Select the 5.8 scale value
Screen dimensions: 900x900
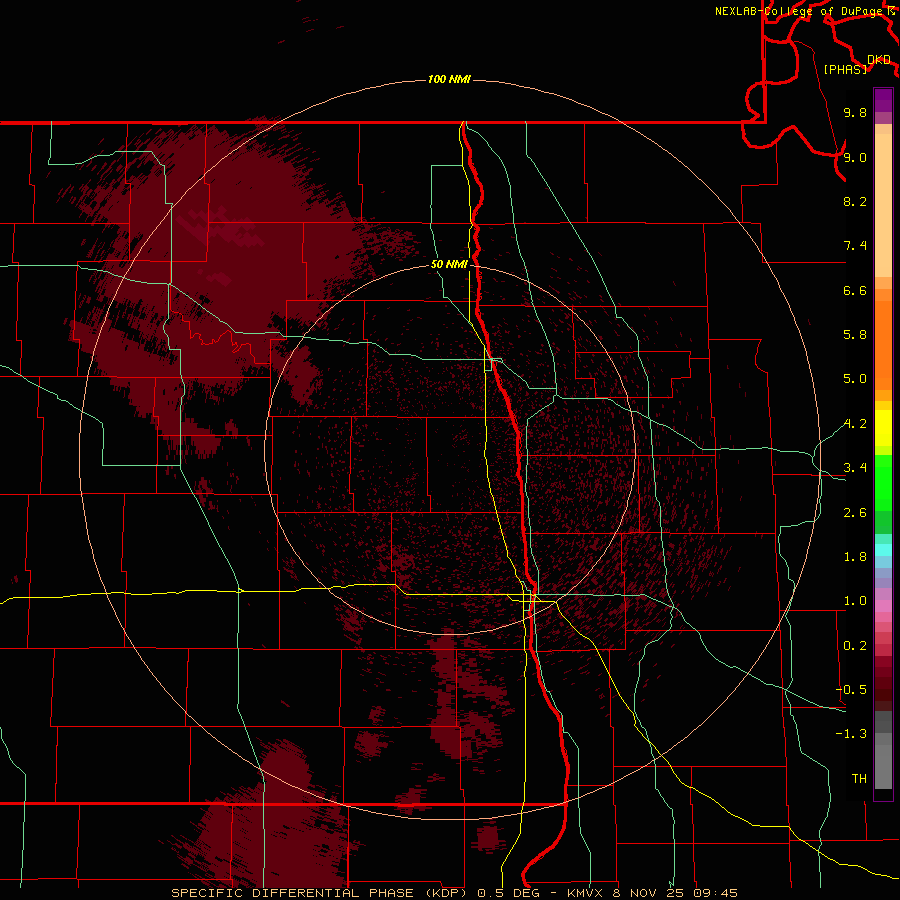coord(855,335)
